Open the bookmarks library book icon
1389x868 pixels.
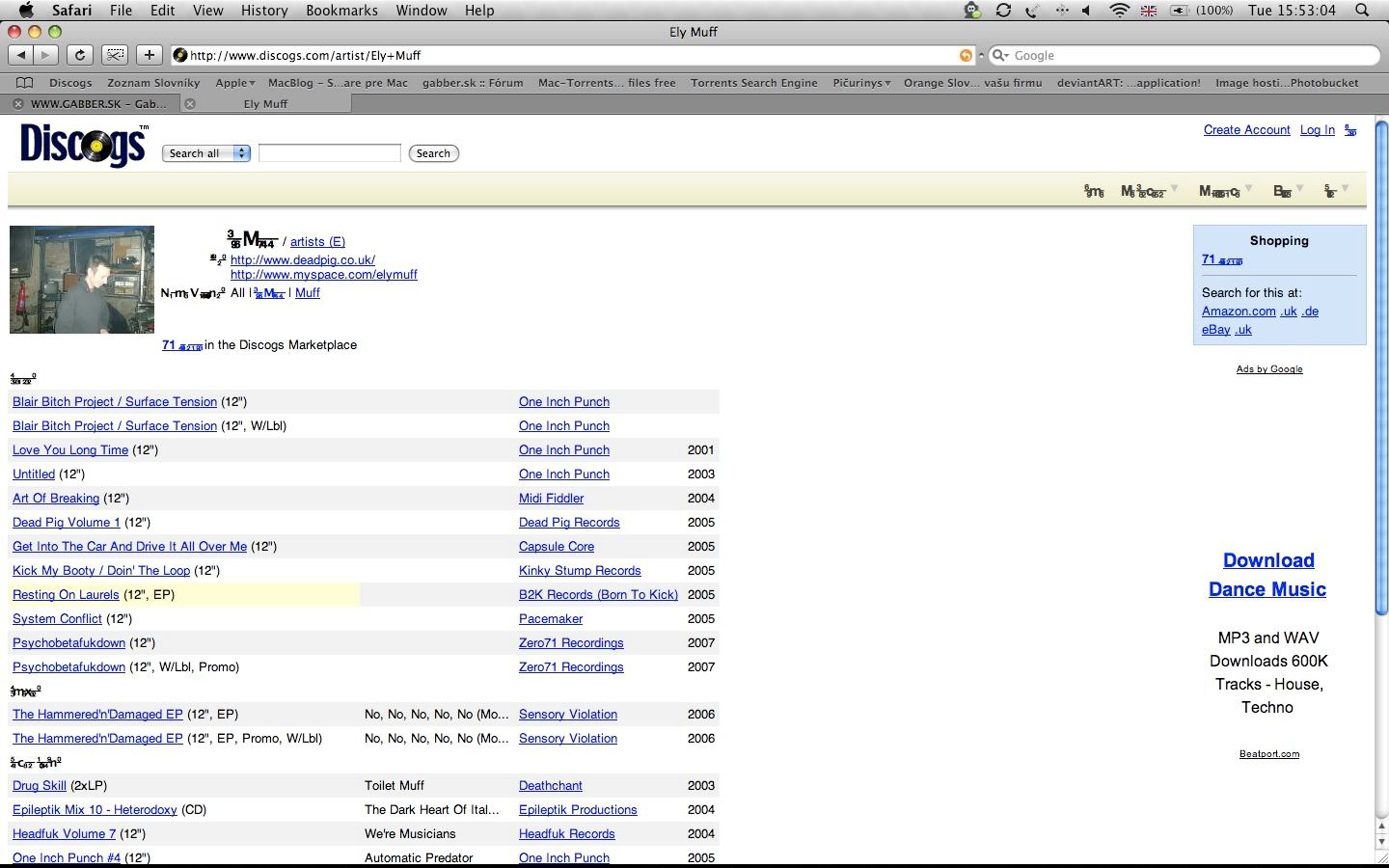pos(25,83)
